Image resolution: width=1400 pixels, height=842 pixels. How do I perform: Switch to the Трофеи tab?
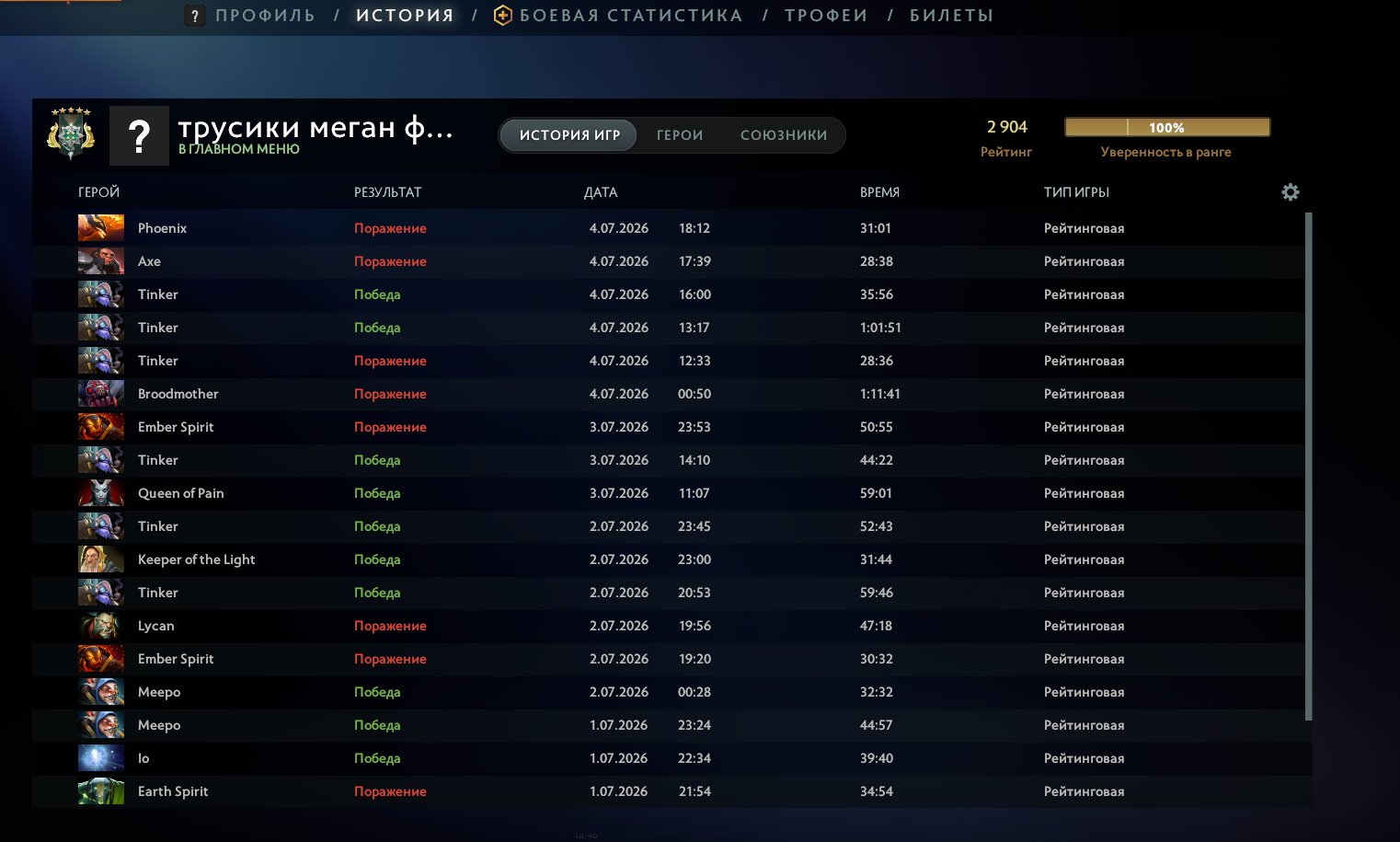[826, 16]
